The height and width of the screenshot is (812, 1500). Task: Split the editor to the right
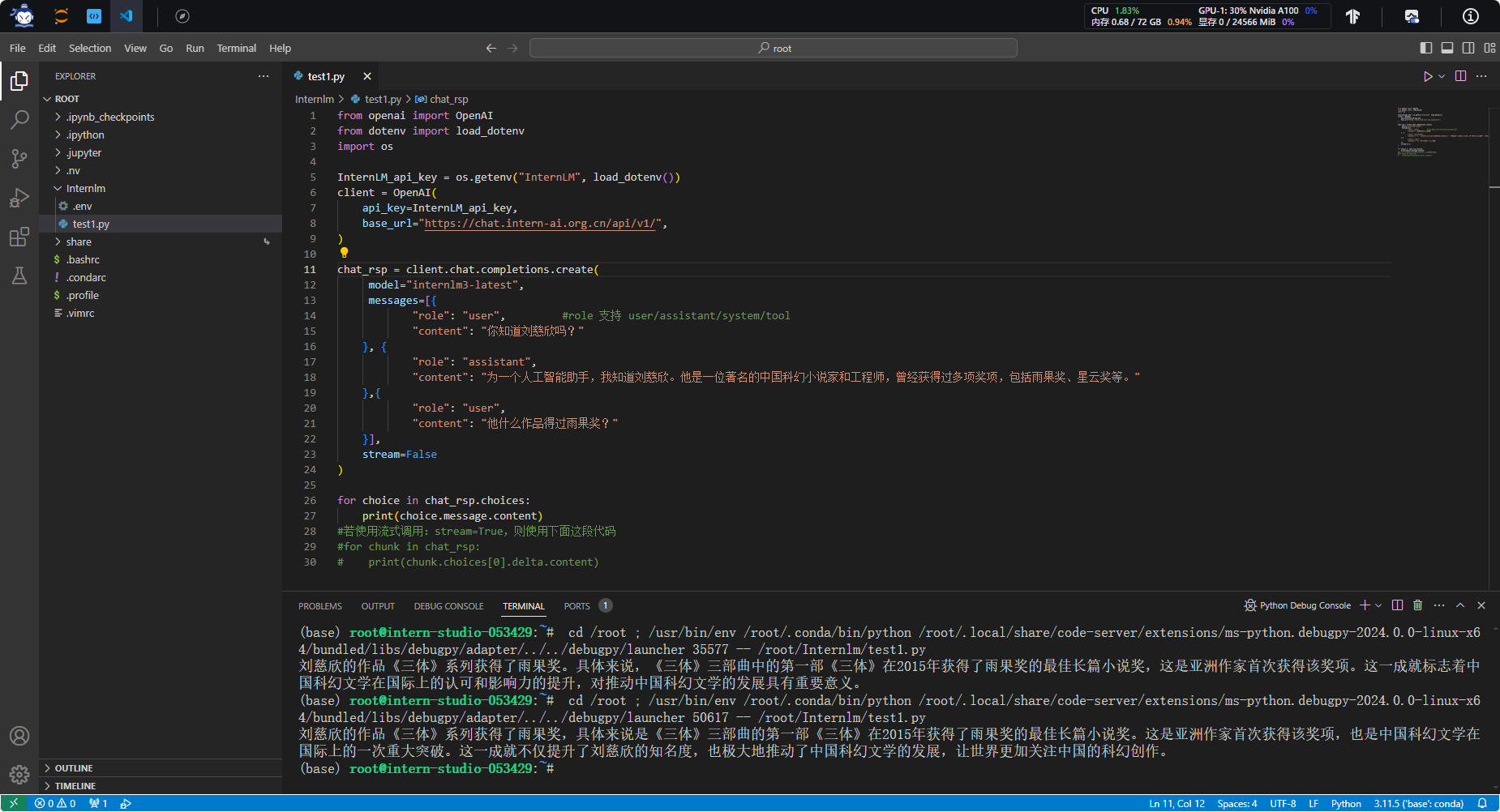click(1460, 76)
